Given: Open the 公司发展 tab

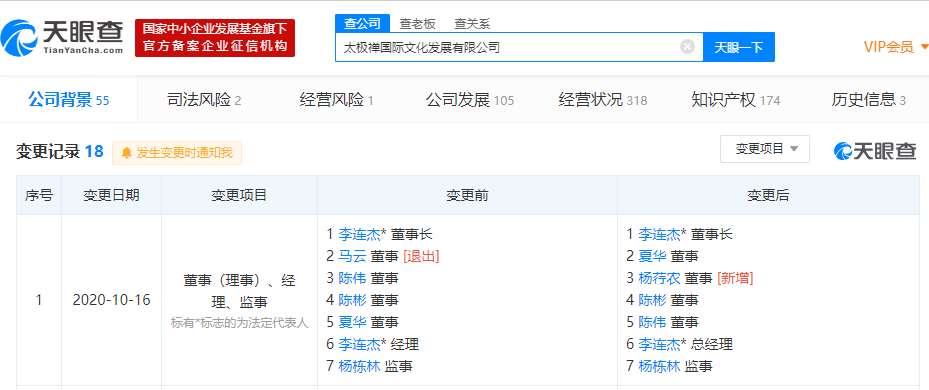Looking at the screenshot, I should (x=470, y=100).
